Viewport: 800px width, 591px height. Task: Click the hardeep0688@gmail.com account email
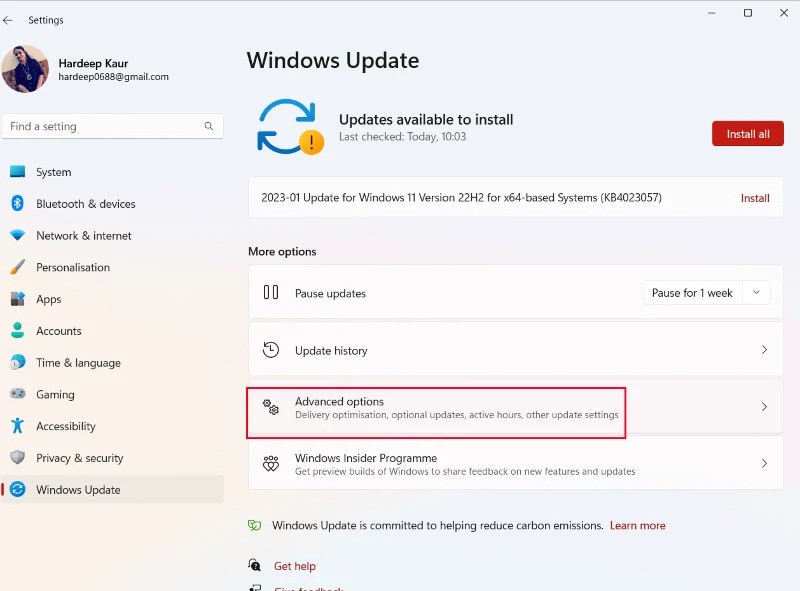pyautogui.click(x=113, y=77)
